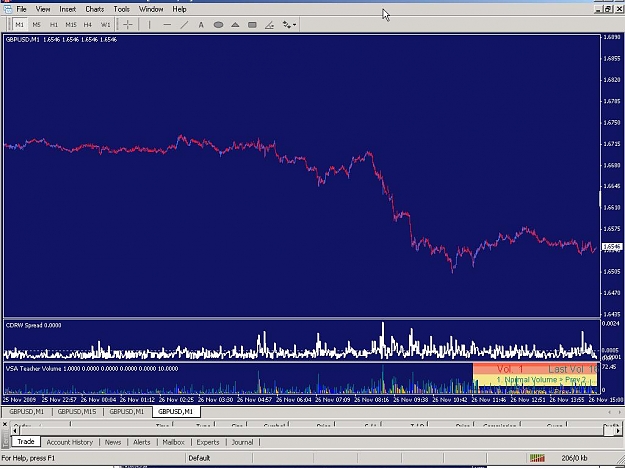Select the vertical line drawing tool
625x469 pixels.
(149, 25)
